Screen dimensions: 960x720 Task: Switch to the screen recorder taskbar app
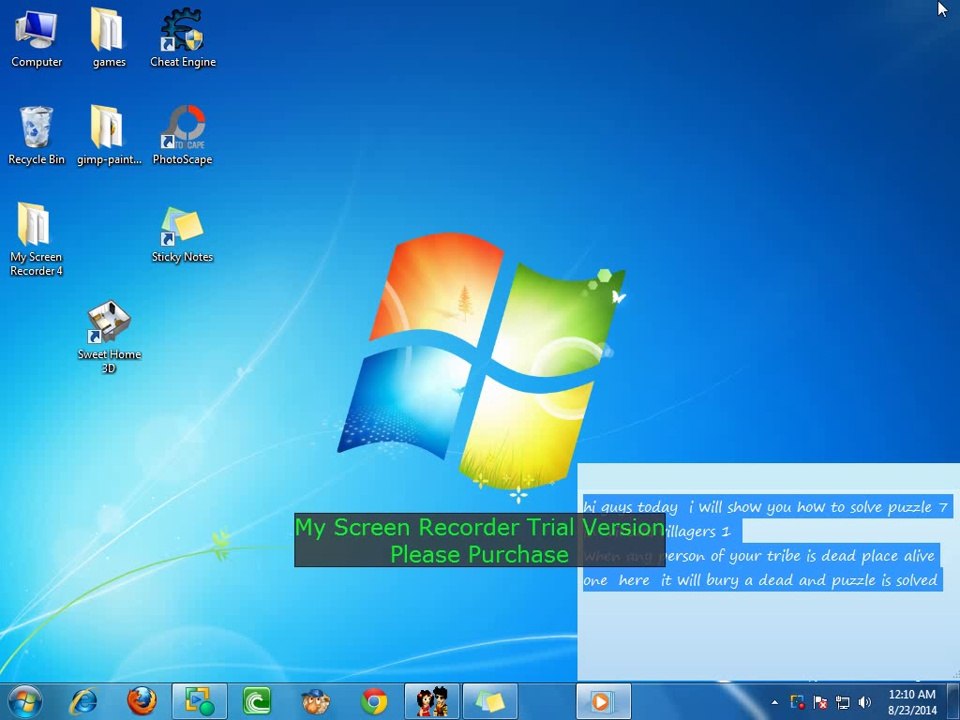click(x=200, y=702)
